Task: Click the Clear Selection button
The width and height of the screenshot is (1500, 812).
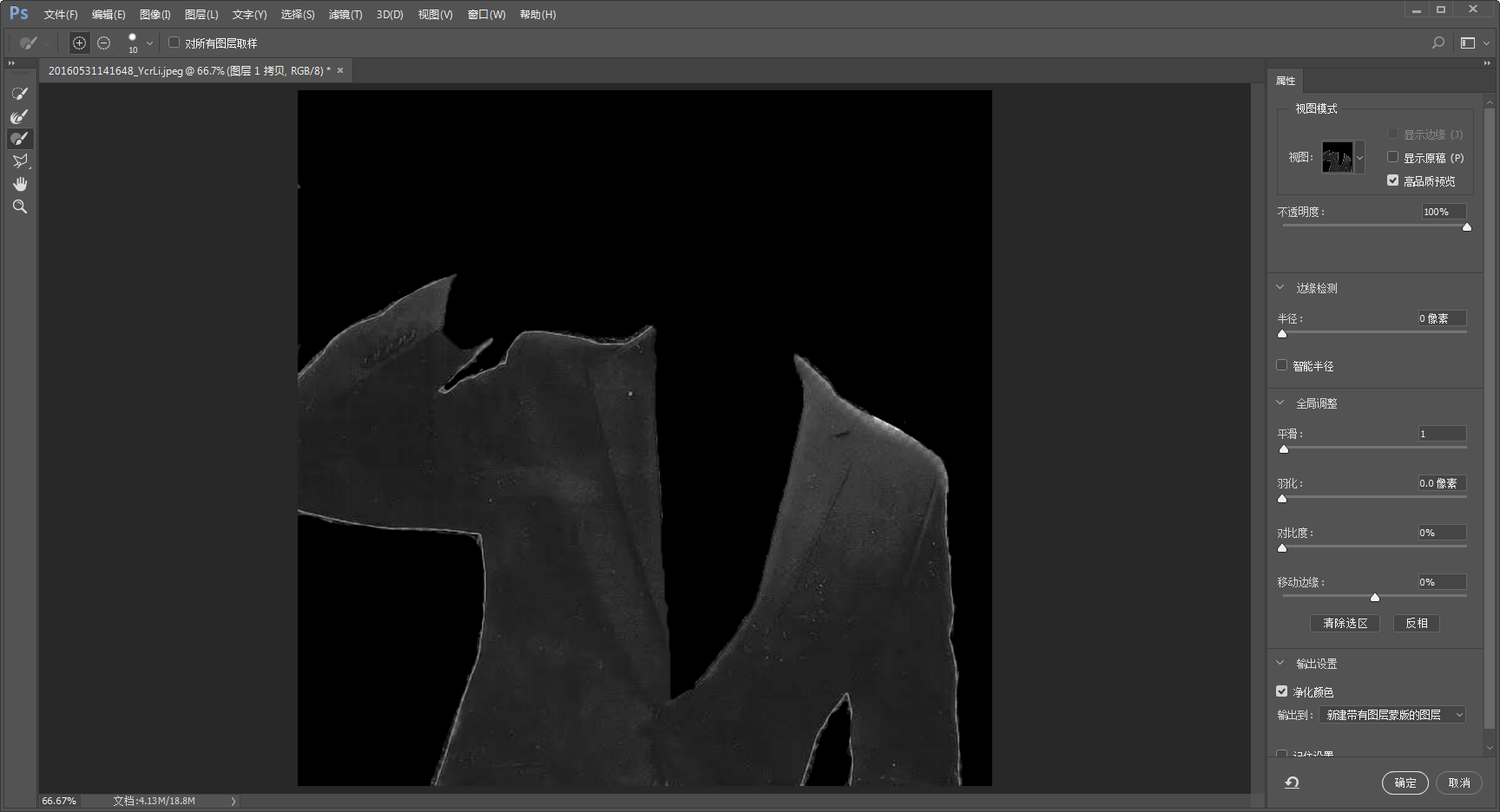Action: pos(1345,623)
